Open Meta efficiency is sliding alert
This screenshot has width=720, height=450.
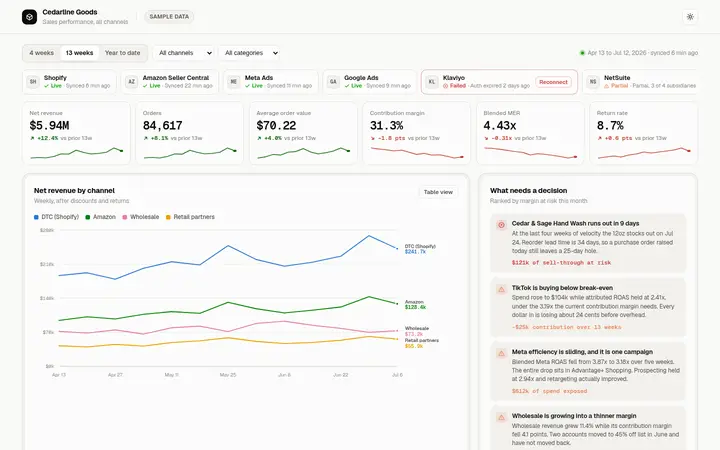588,371
